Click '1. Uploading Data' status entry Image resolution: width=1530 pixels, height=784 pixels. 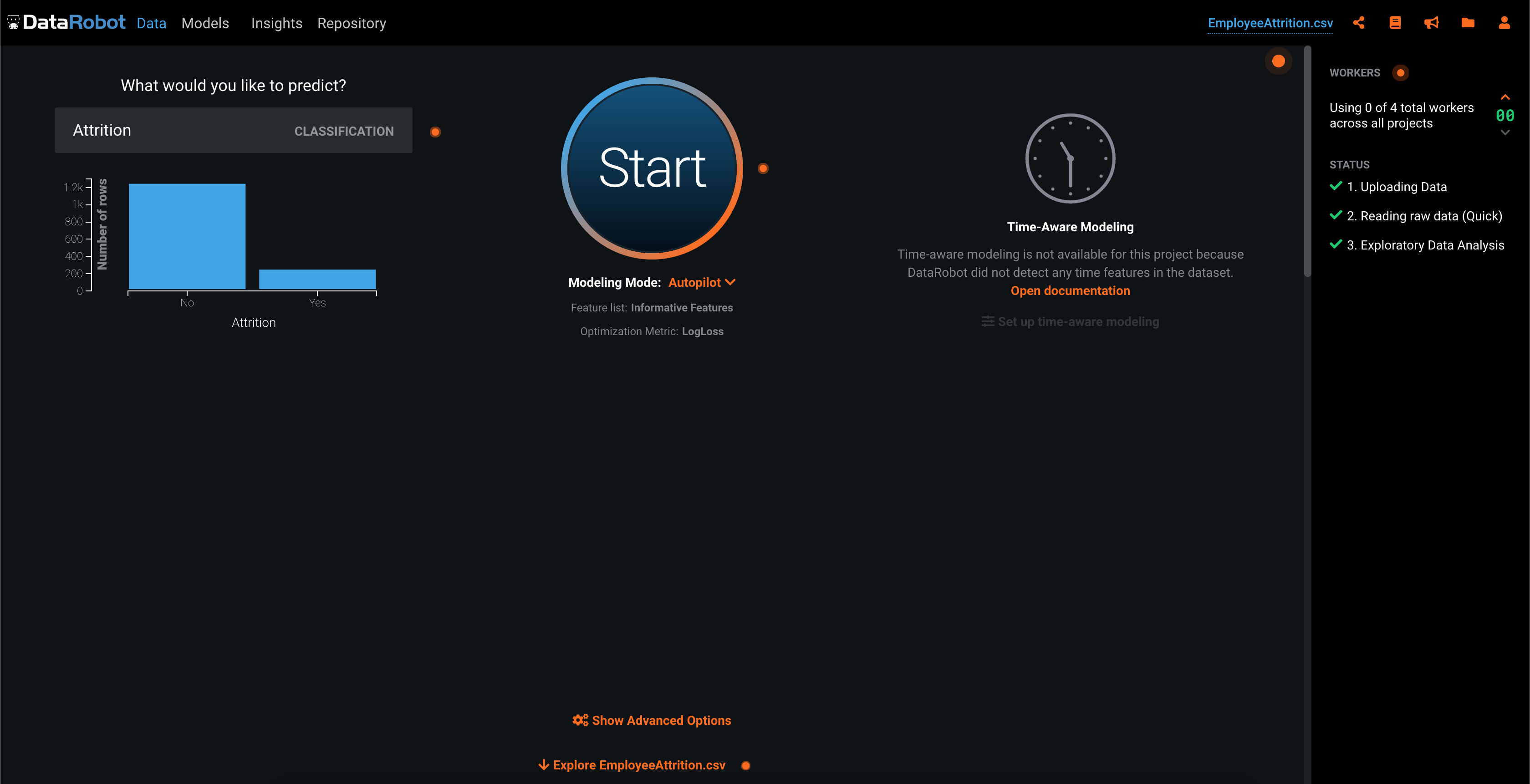coord(1397,187)
